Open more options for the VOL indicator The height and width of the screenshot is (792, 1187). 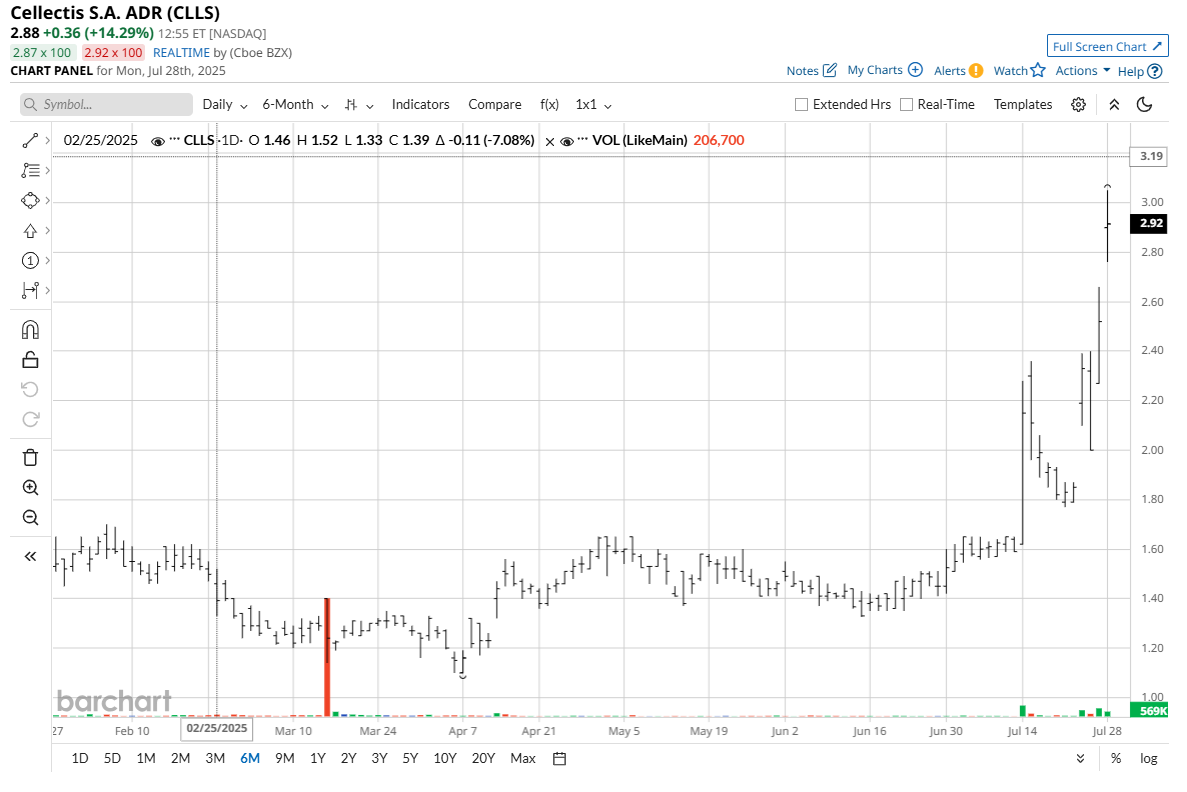coord(584,139)
